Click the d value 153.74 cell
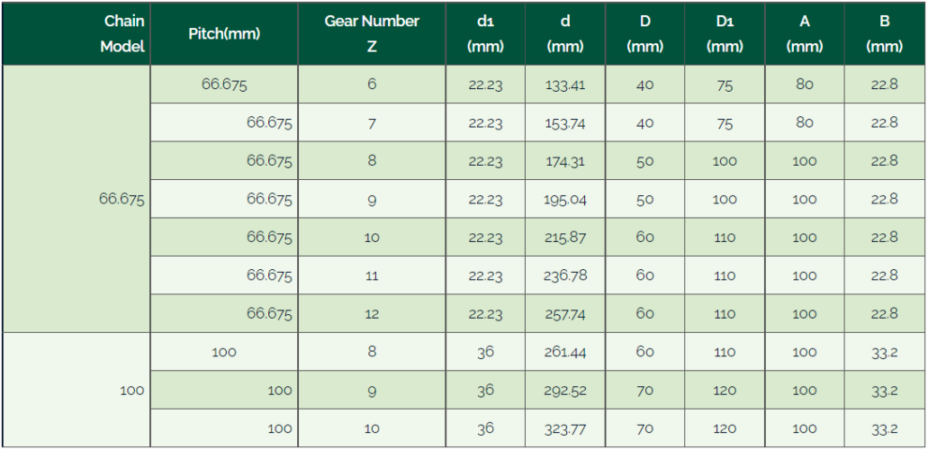The height and width of the screenshot is (450, 928). tap(565, 123)
